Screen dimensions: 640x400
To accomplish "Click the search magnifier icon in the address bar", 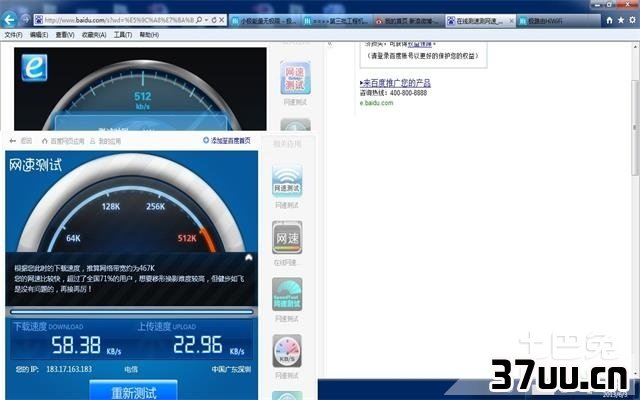I will [x=199, y=20].
